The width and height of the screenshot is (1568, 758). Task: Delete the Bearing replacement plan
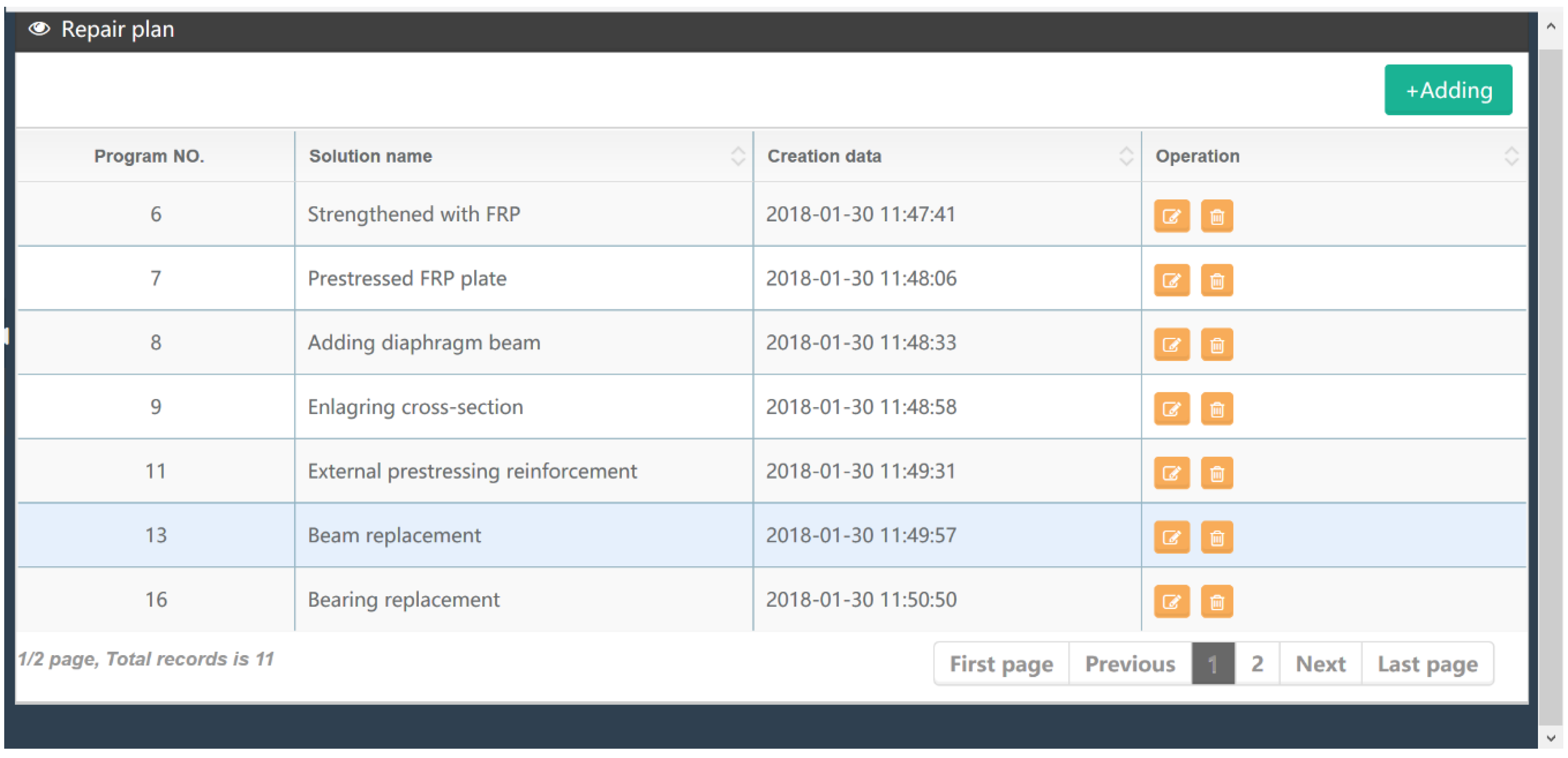pos(1216,601)
